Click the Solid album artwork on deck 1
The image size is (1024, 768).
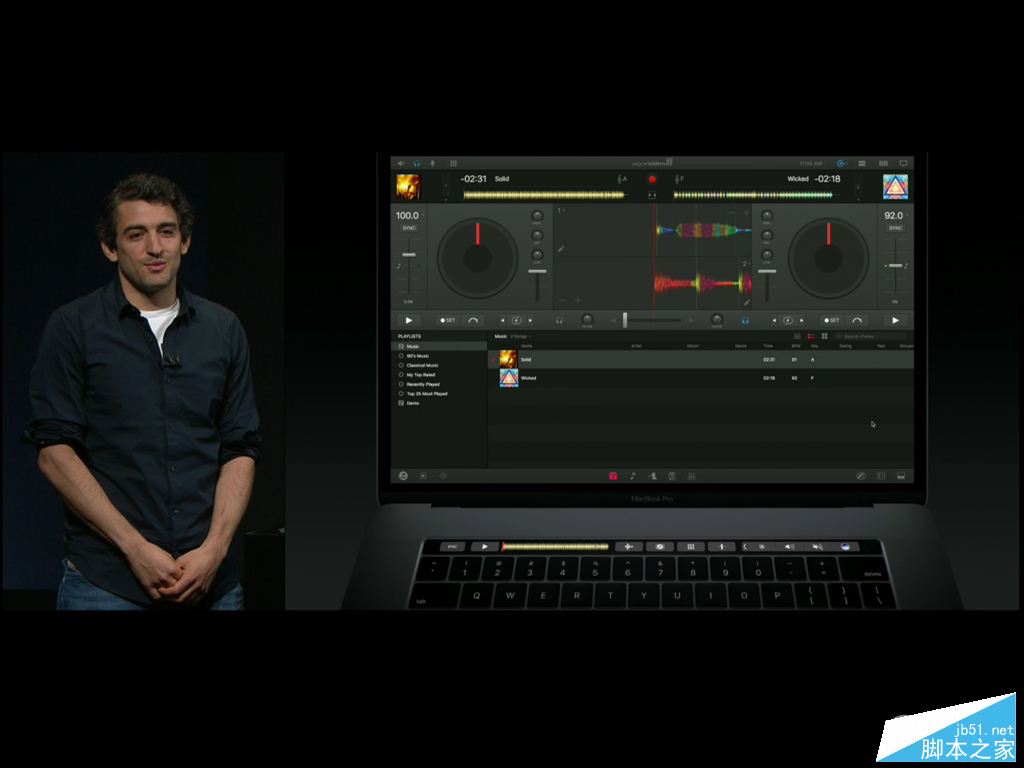pos(408,187)
